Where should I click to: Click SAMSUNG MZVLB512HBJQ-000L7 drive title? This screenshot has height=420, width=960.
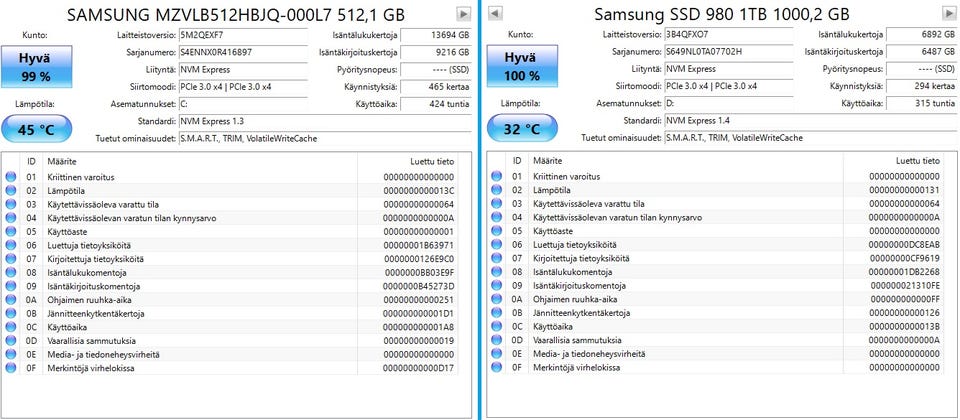click(235, 14)
